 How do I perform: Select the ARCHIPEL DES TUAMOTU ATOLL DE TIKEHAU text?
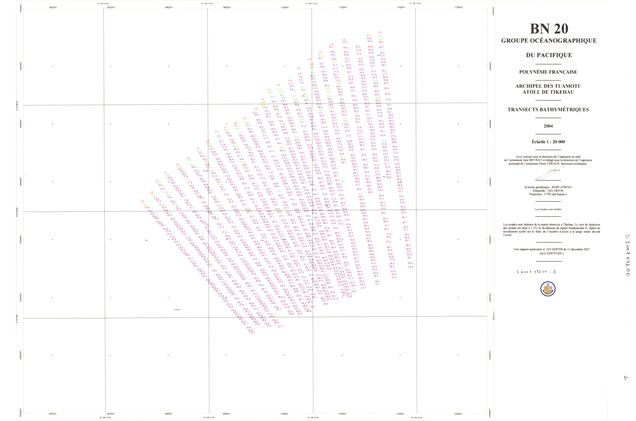point(547,89)
